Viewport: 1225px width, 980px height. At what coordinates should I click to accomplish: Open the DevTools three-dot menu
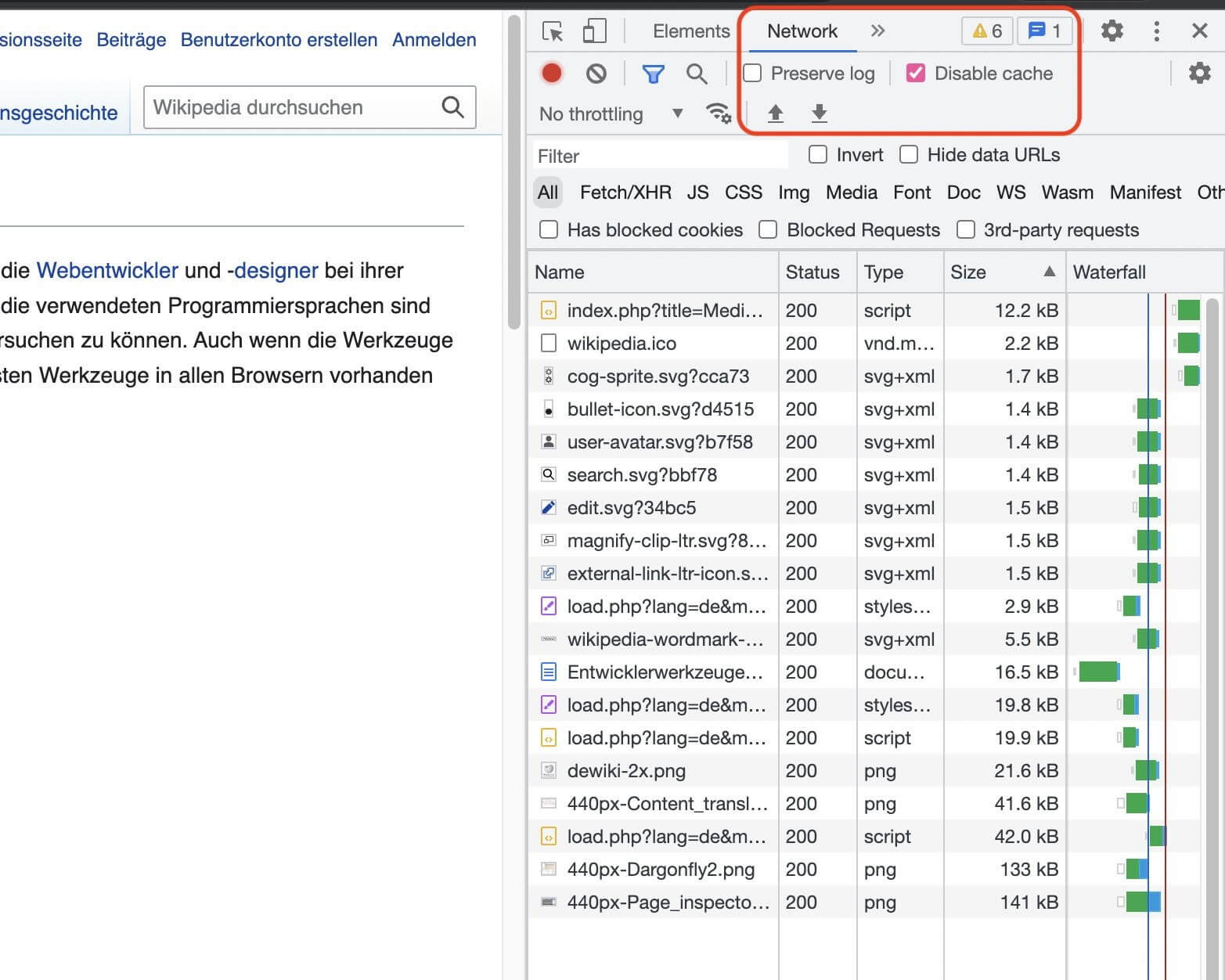pos(1156,31)
